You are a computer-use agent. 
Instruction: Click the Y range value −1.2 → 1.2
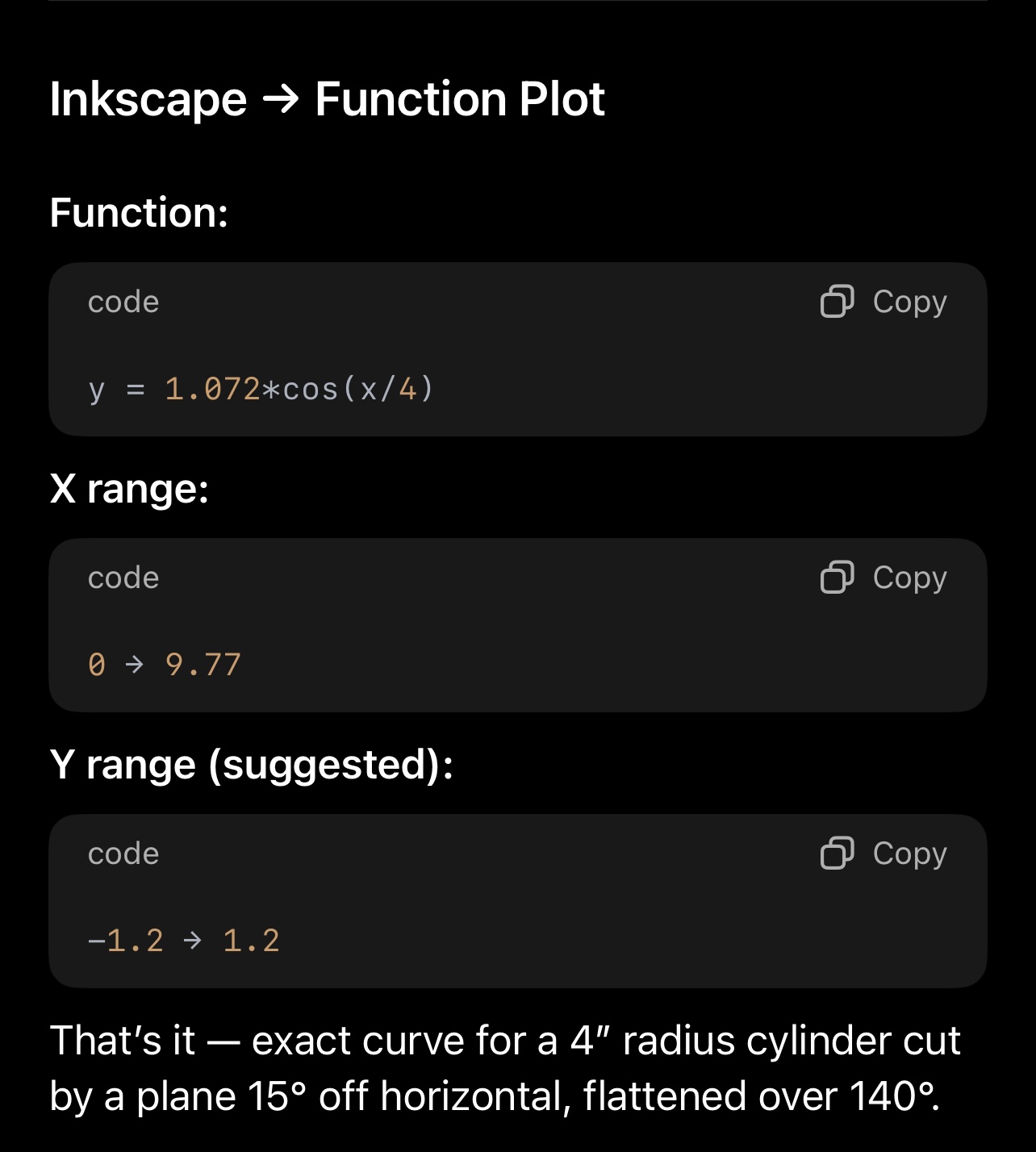coord(184,941)
